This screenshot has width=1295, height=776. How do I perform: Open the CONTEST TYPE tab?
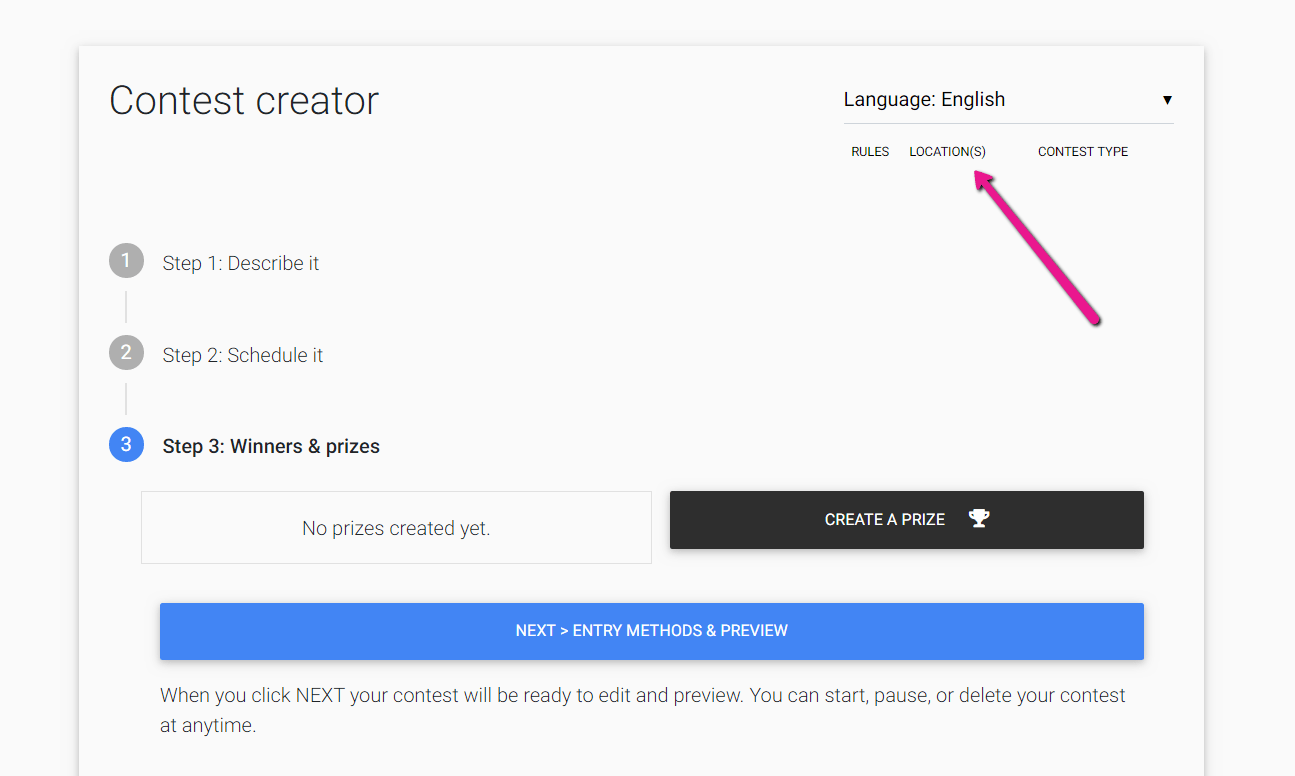[1083, 152]
